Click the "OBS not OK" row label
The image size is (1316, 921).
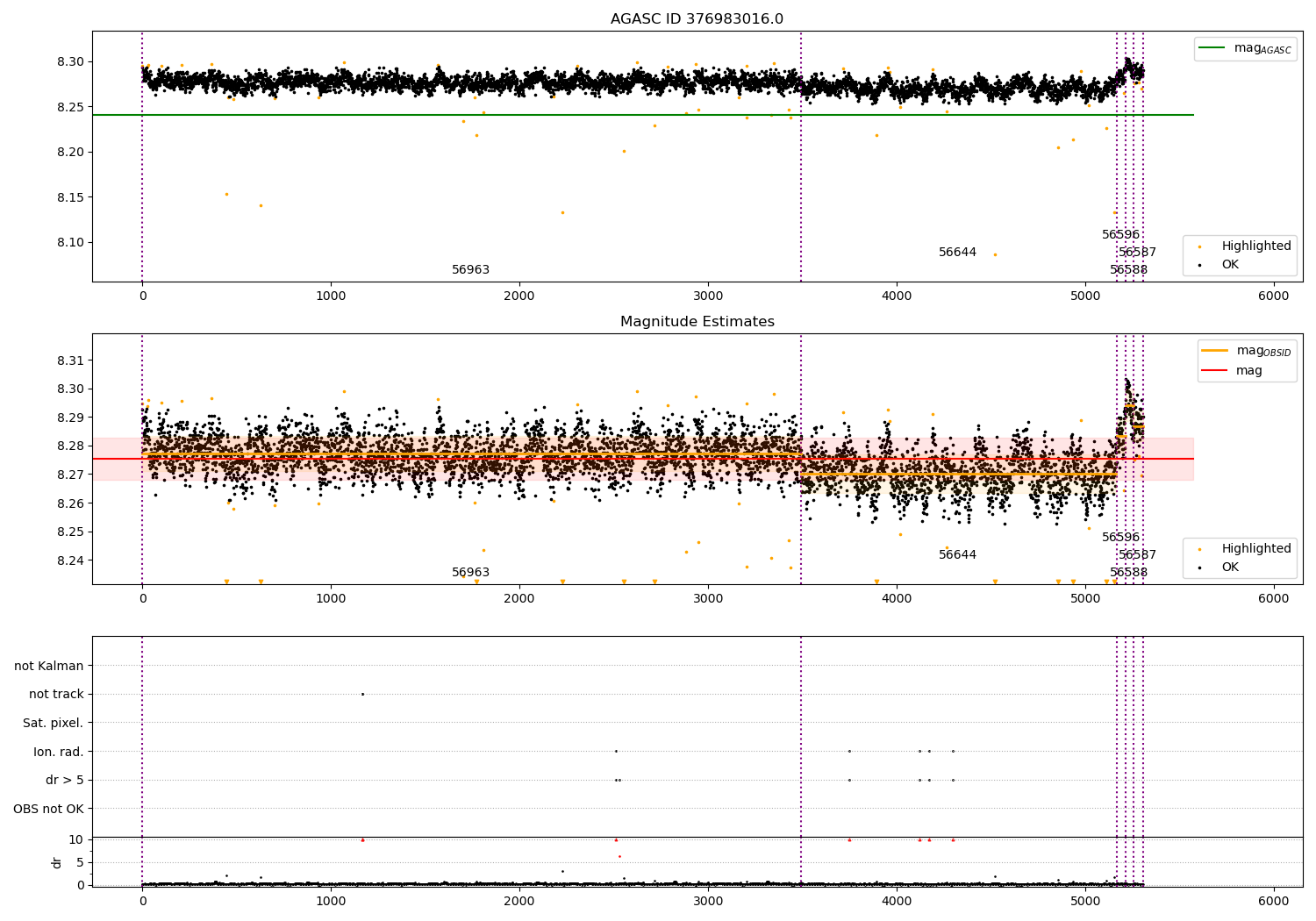(x=49, y=809)
